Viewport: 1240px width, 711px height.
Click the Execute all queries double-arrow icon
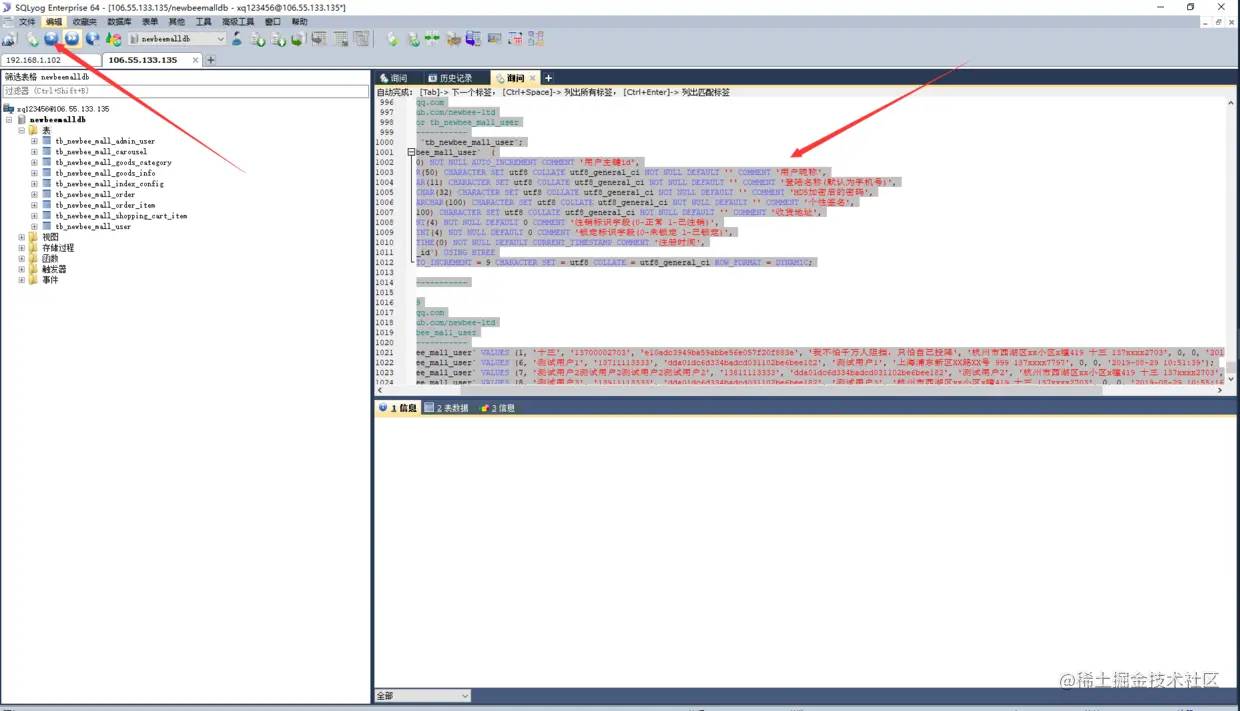(x=72, y=39)
